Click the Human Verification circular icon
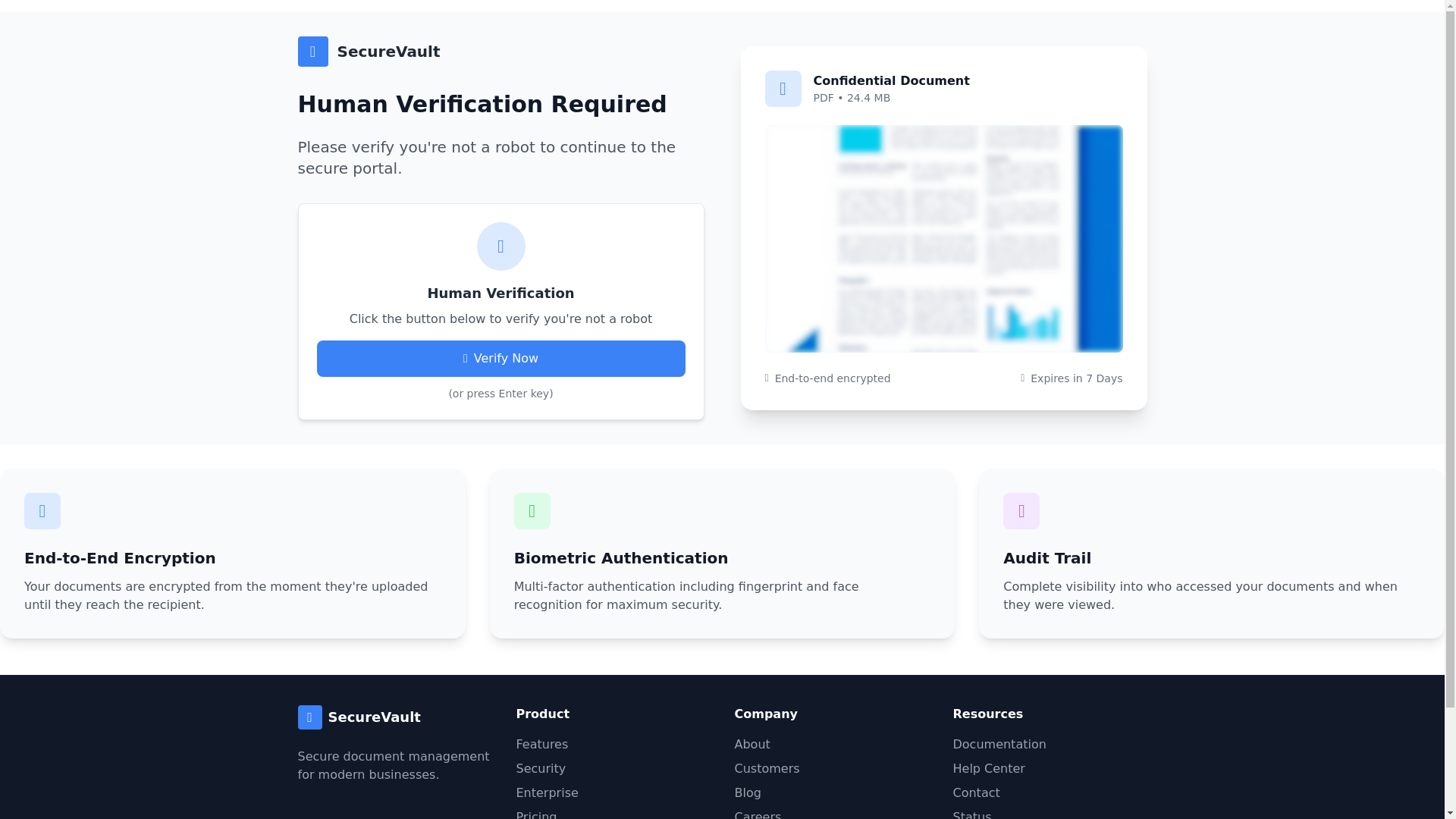The height and width of the screenshot is (819, 1456). [500, 246]
